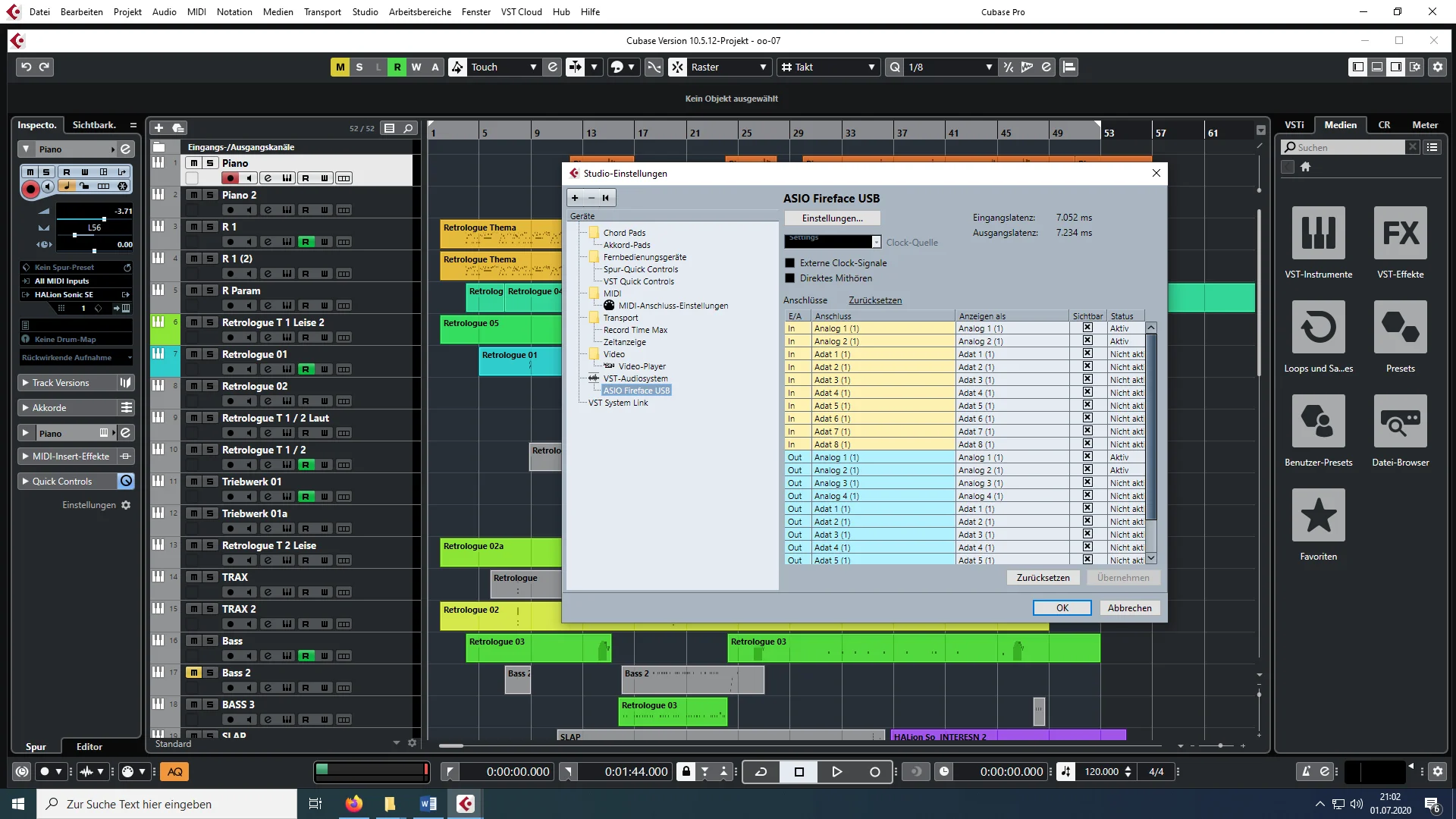This screenshot has width=1456, height=819.
Task: Open VST-Instrumente in the Medien panel
Action: point(1318,234)
